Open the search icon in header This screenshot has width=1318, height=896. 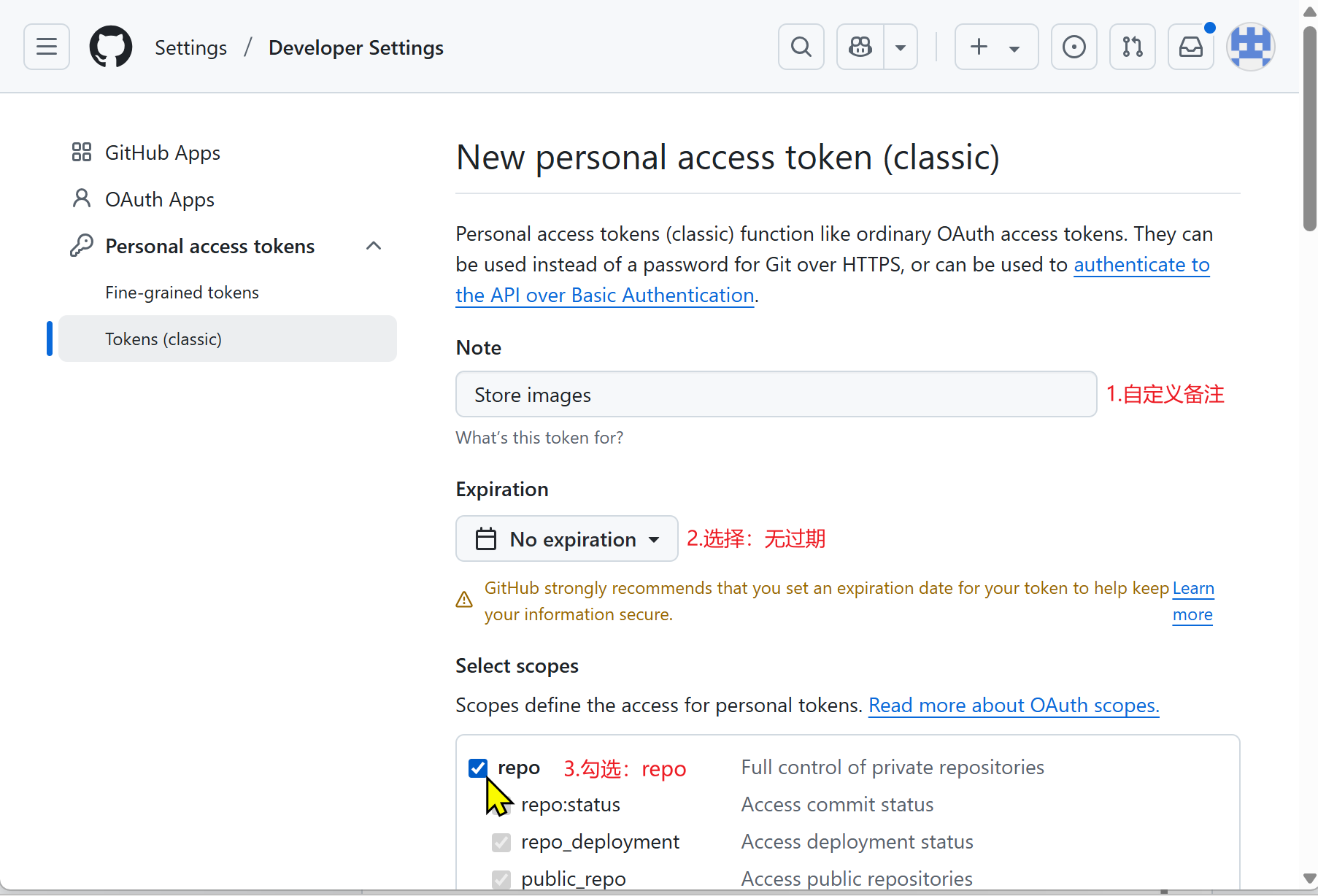click(801, 47)
